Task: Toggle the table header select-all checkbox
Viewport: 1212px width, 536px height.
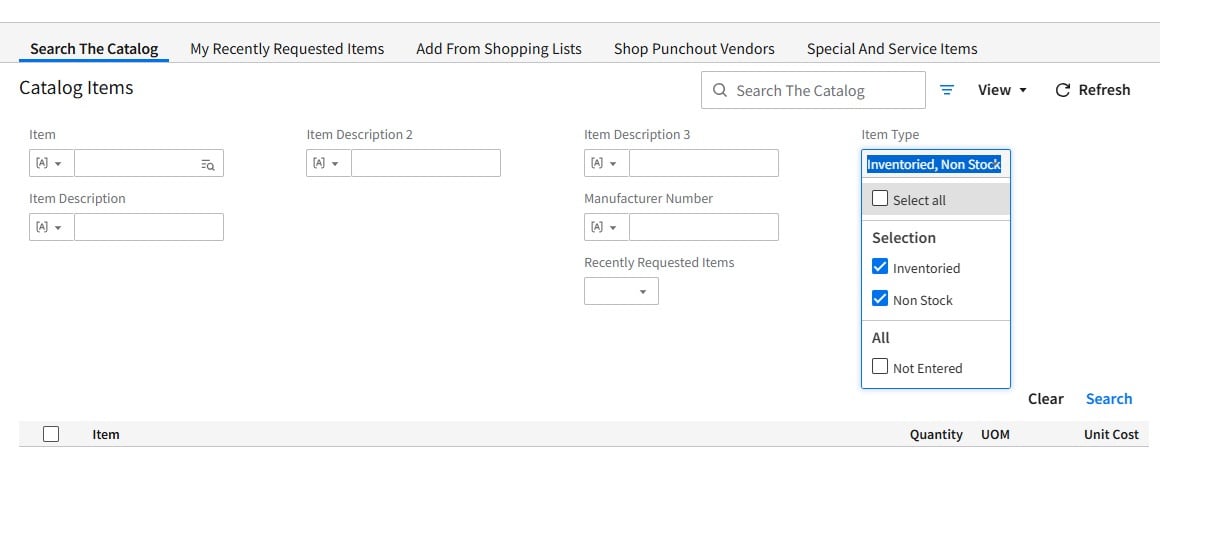Action: pos(51,434)
